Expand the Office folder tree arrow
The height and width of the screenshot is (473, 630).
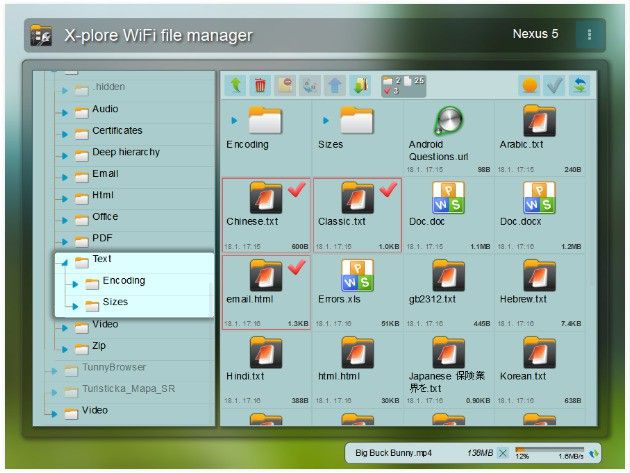pyautogui.click(x=65, y=220)
